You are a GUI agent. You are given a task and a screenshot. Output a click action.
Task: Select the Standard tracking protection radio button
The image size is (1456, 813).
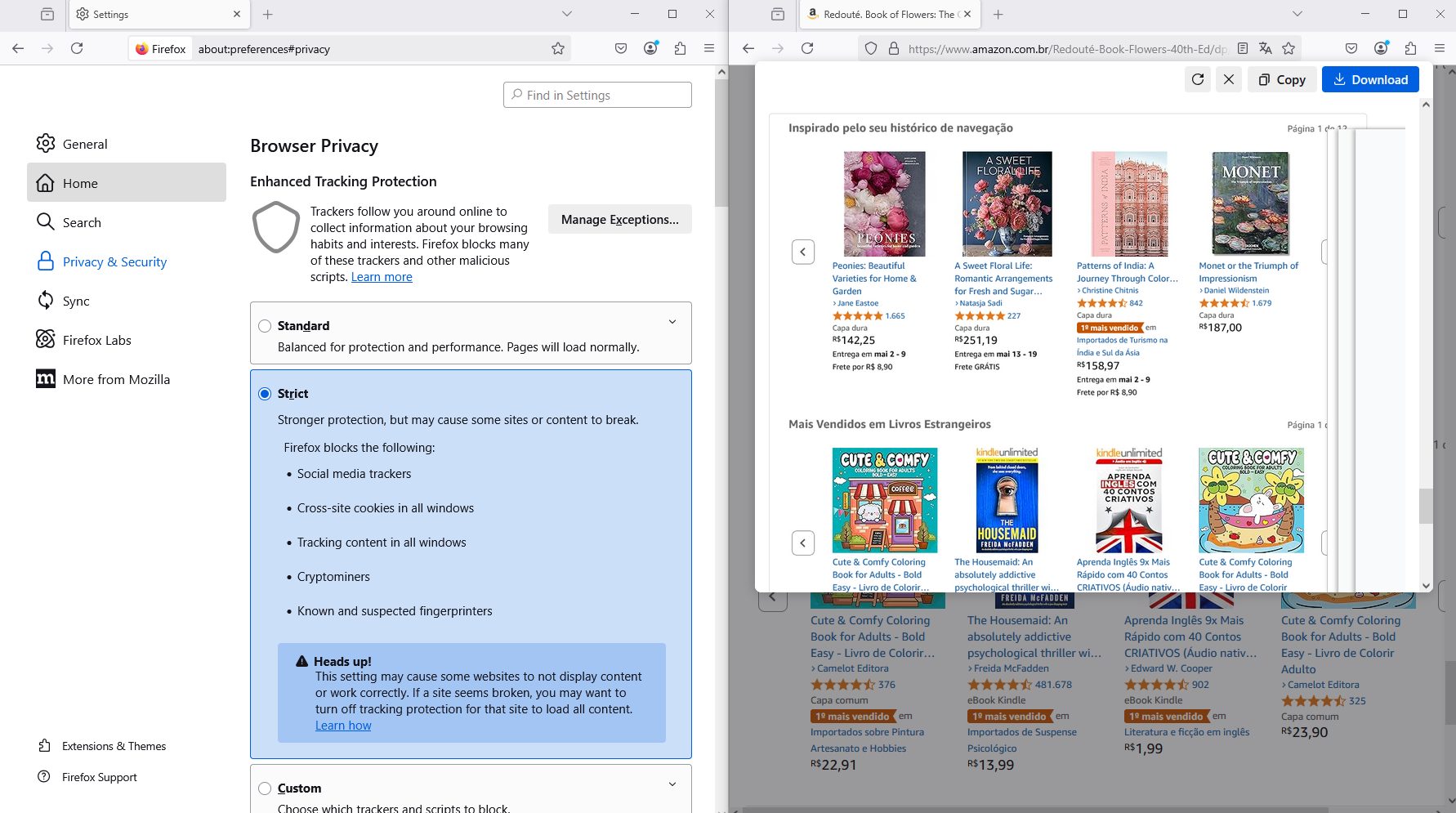pos(265,326)
